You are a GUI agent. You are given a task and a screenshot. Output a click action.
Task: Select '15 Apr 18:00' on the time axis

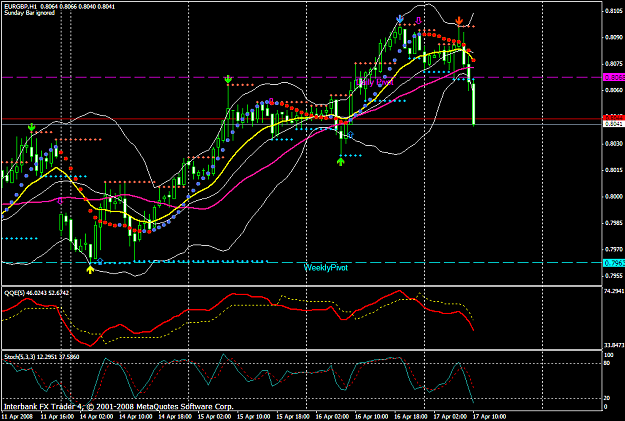pyautogui.click(x=292, y=416)
